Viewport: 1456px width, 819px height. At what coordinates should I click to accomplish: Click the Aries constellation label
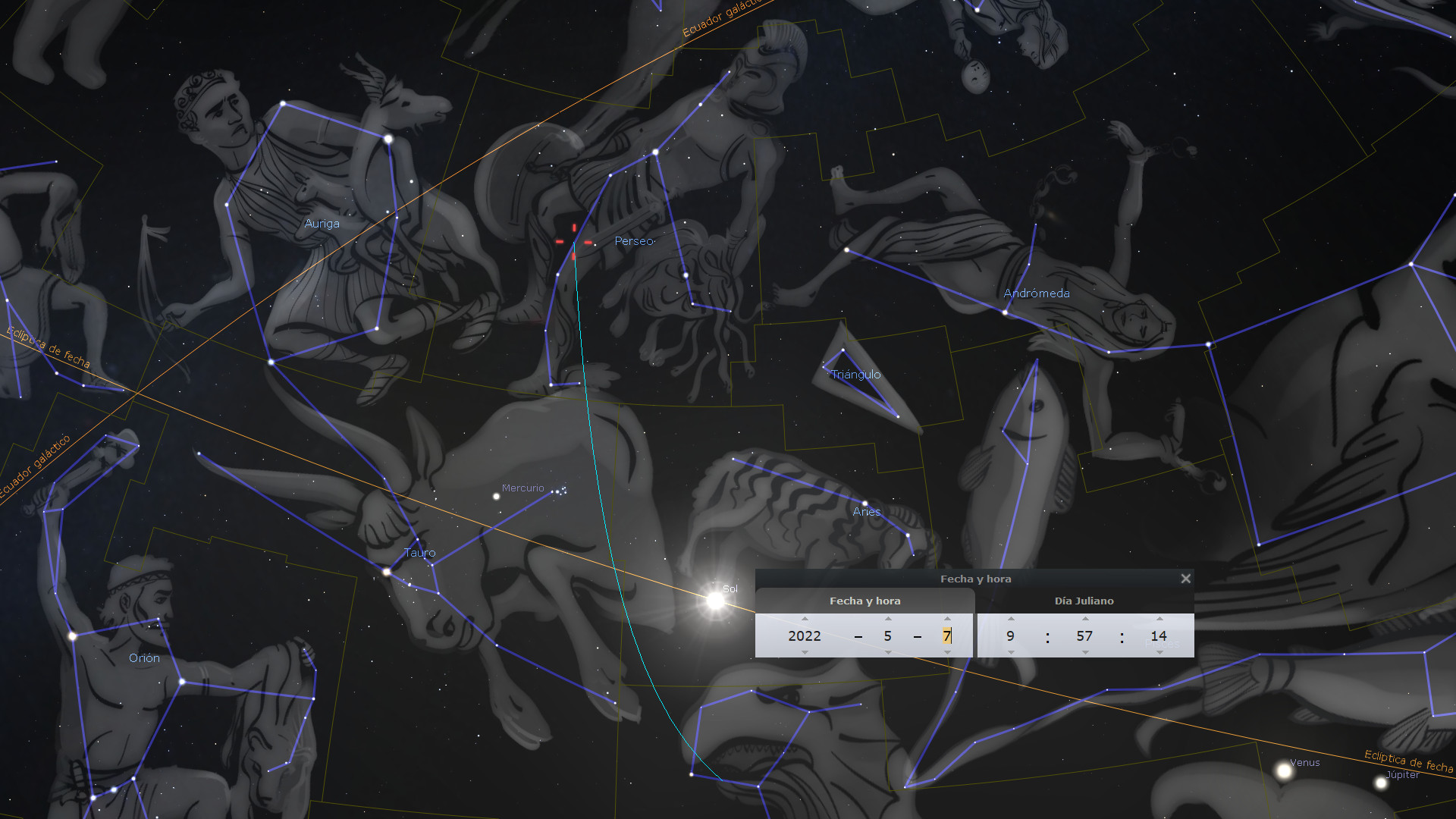point(867,512)
